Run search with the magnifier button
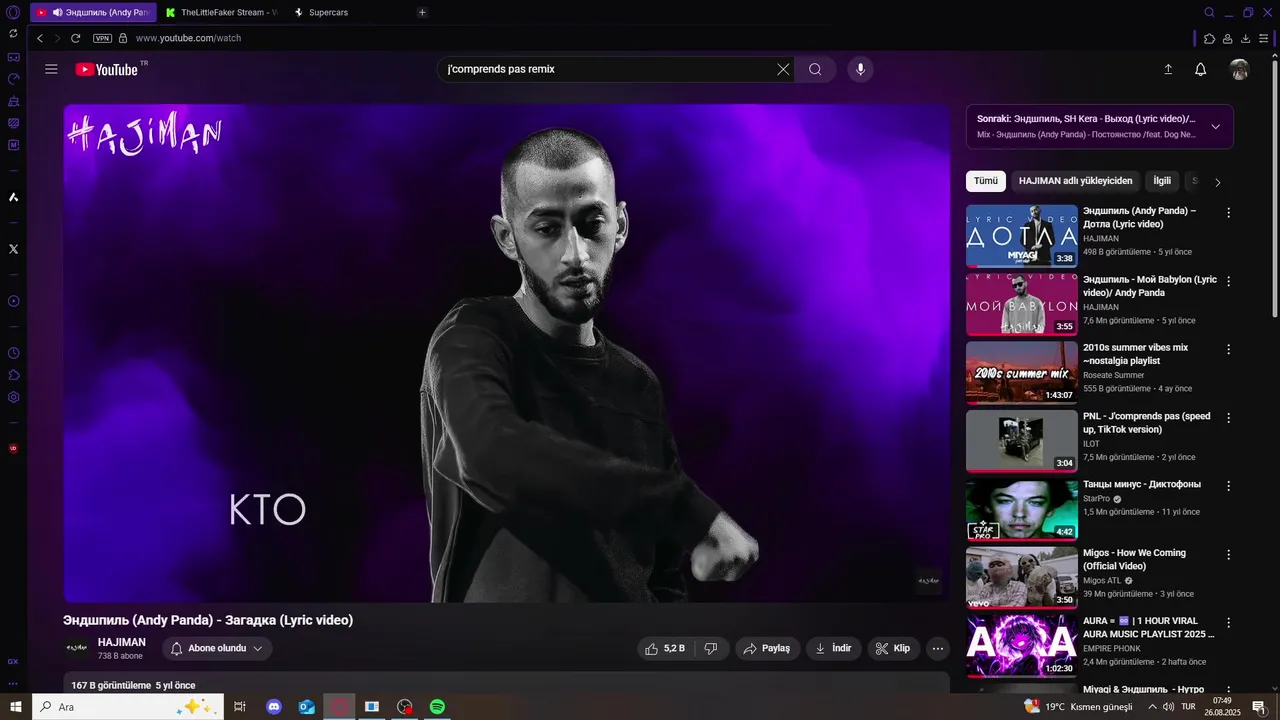This screenshot has width=1280, height=720. [815, 69]
